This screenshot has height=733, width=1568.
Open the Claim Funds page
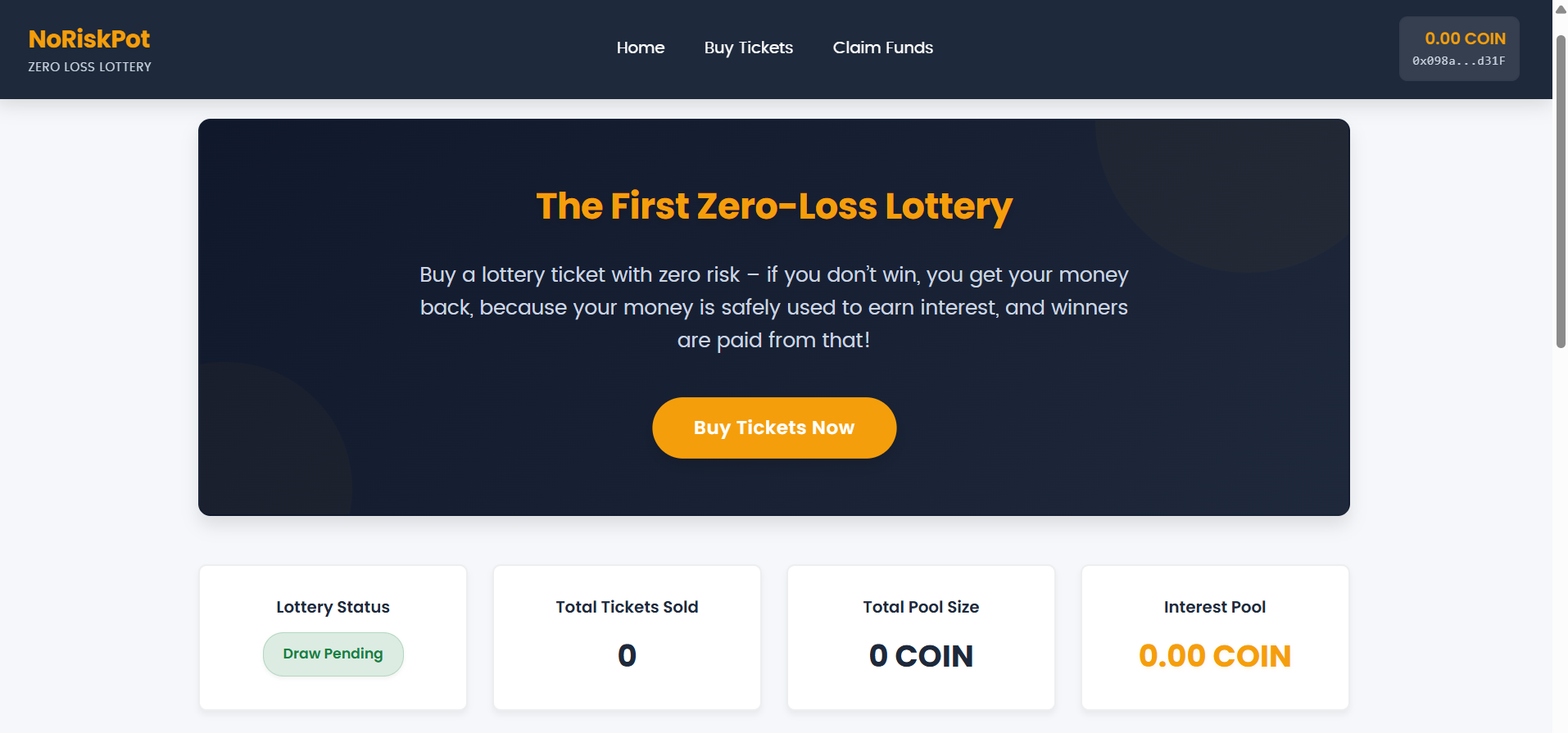tap(883, 48)
